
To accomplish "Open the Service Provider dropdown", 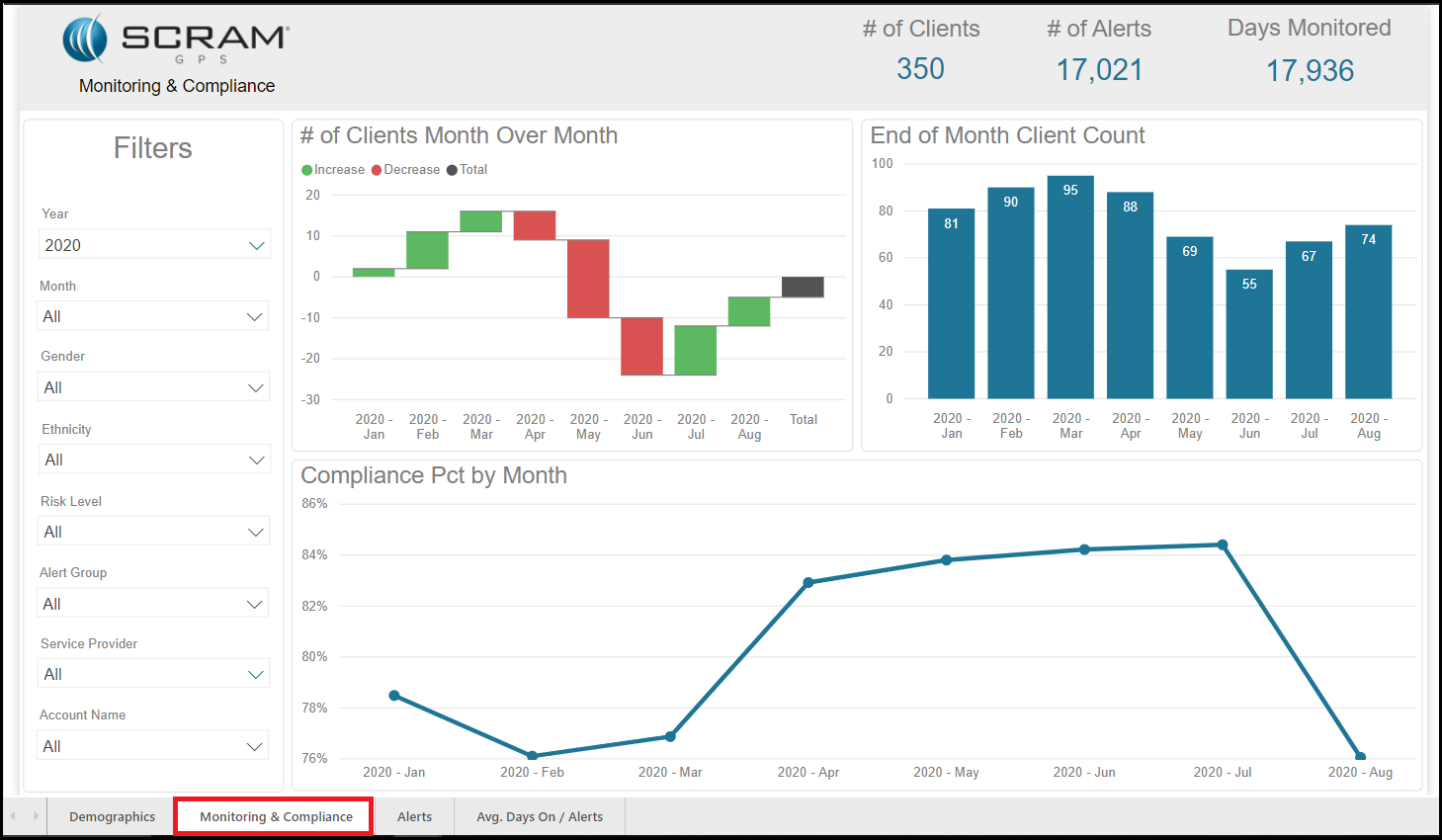I will pyautogui.click(x=153, y=674).
